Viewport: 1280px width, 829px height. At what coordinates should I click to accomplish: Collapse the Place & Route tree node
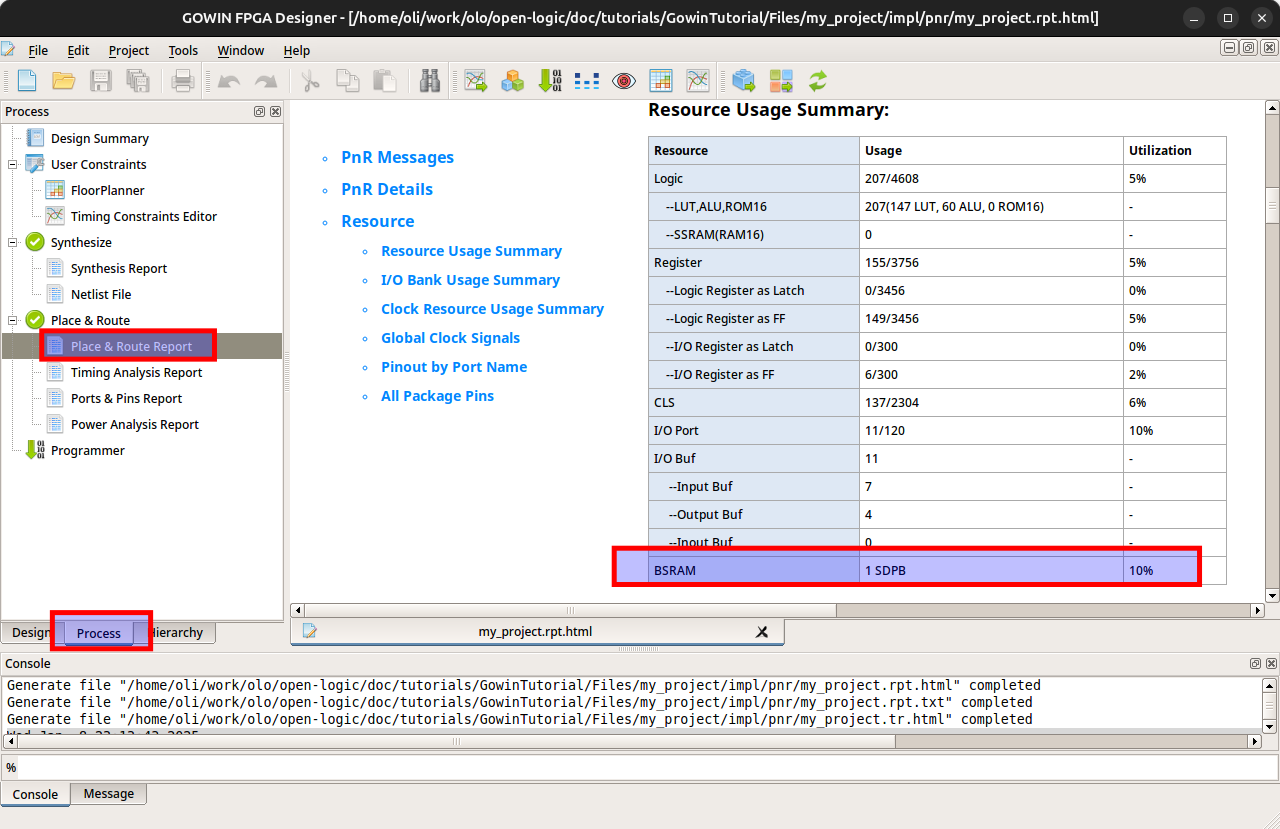13,320
